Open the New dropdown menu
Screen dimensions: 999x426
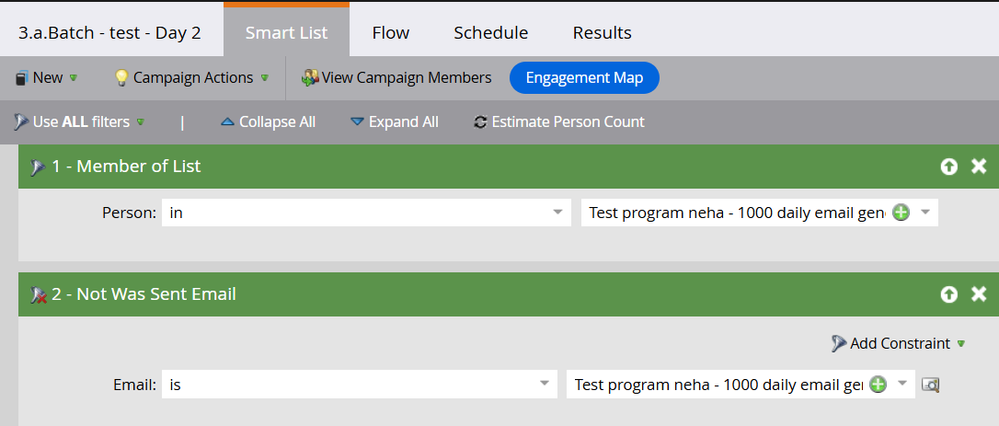coord(46,78)
